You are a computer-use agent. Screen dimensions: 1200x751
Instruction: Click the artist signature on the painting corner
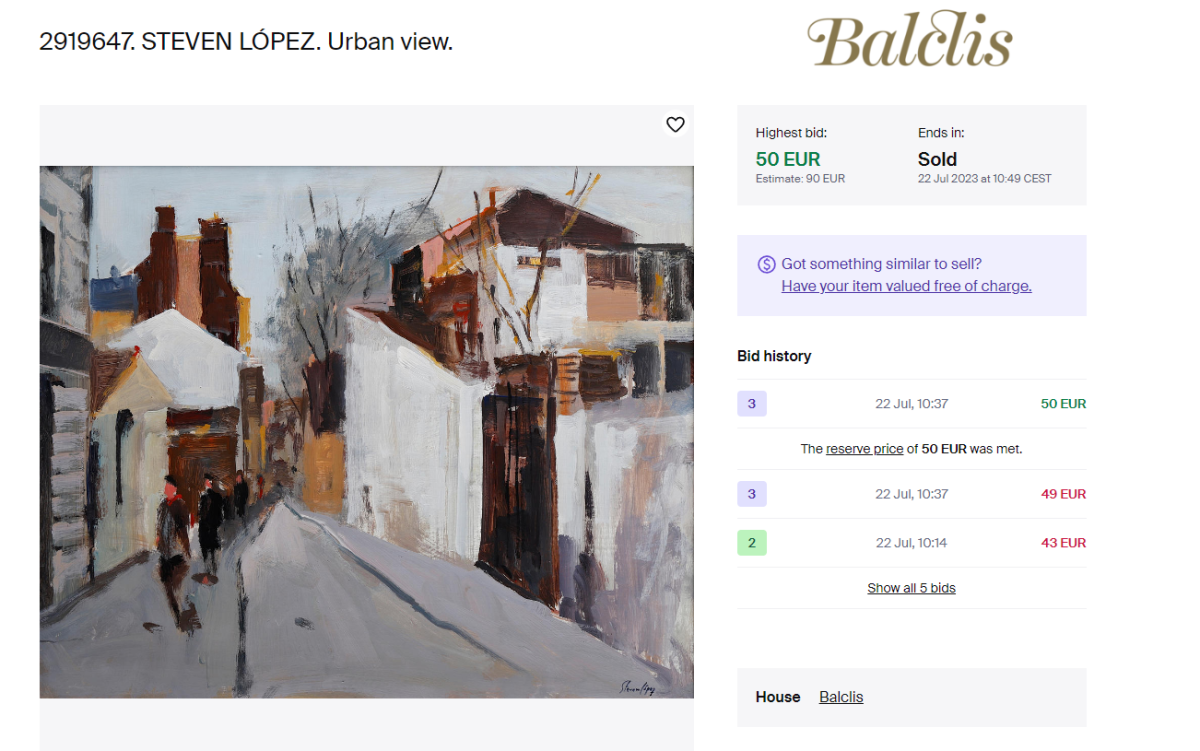pos(637,686)
